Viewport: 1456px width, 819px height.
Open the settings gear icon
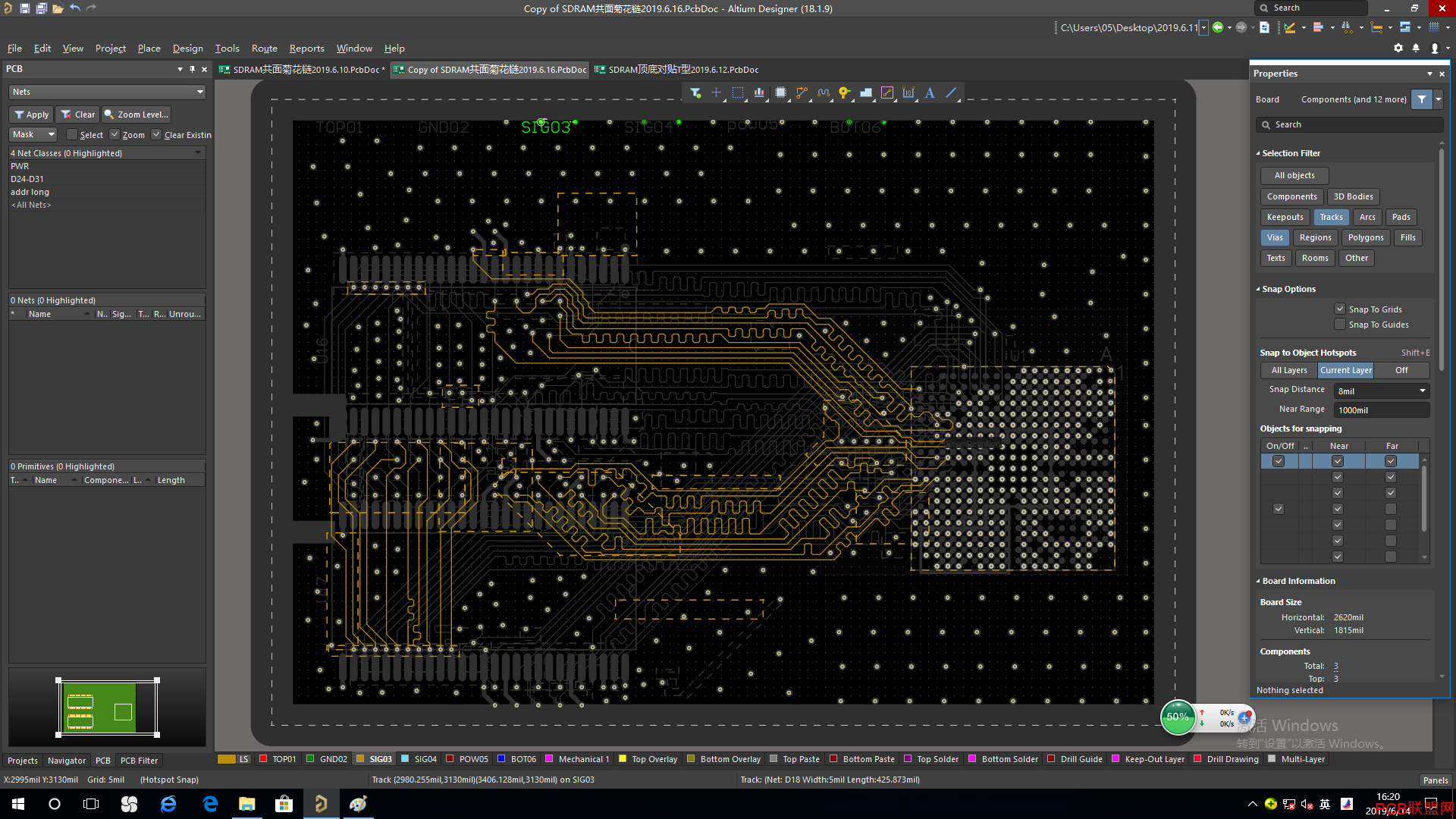(1398, 48)
